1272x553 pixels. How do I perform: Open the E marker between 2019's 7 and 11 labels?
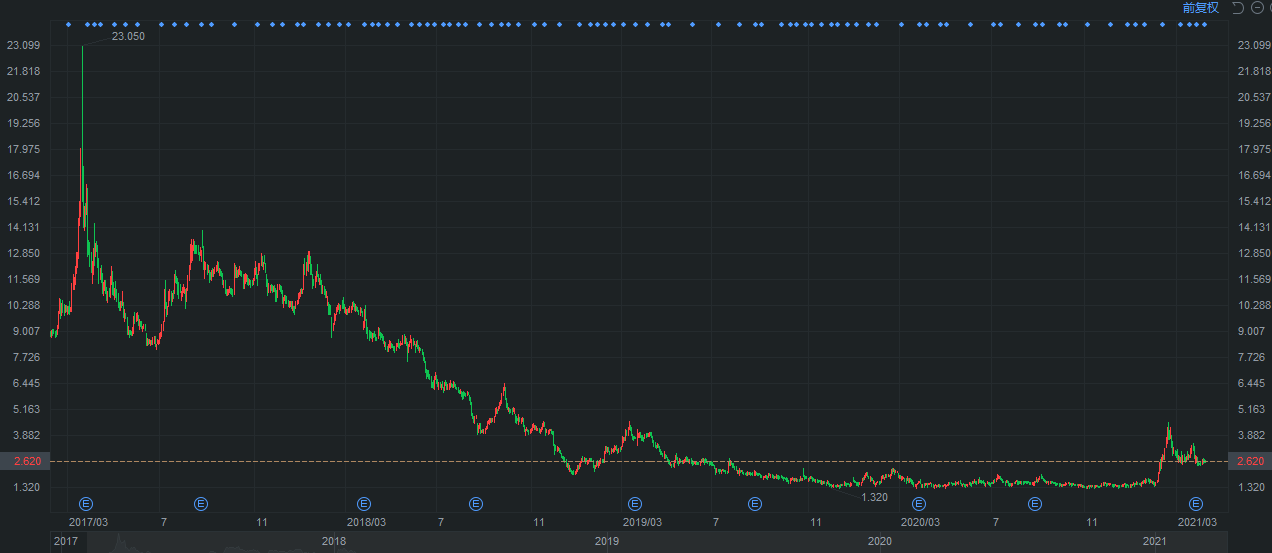coord(755,503)
